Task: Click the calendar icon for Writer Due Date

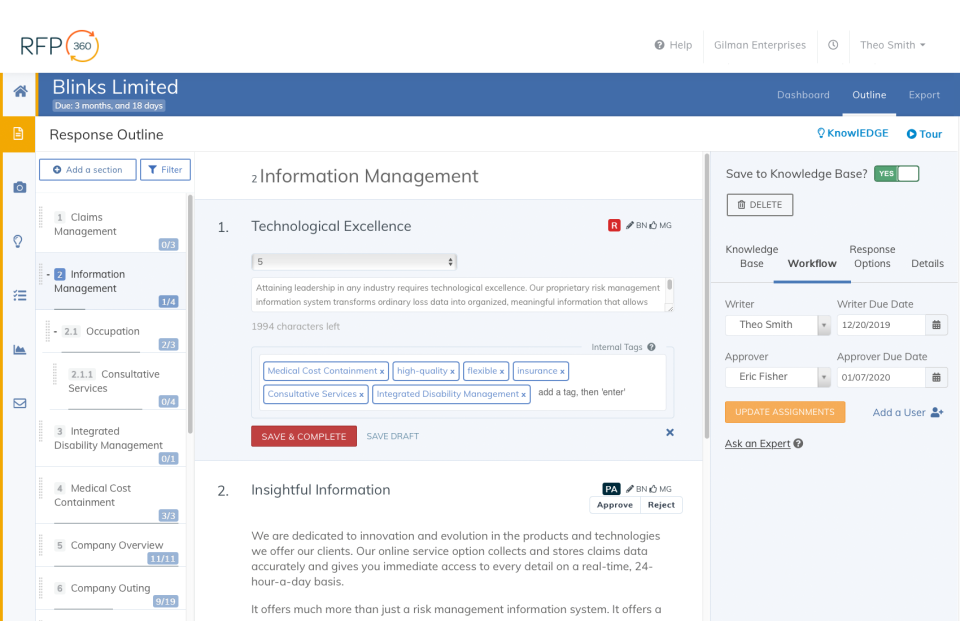Action: (x=936, y=325)
